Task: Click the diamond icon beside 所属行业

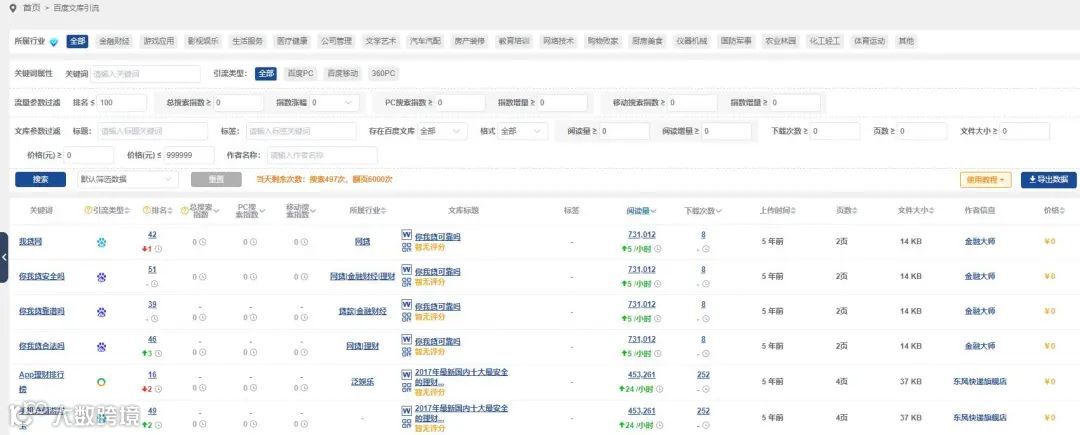Action: (x=54, y=42)
